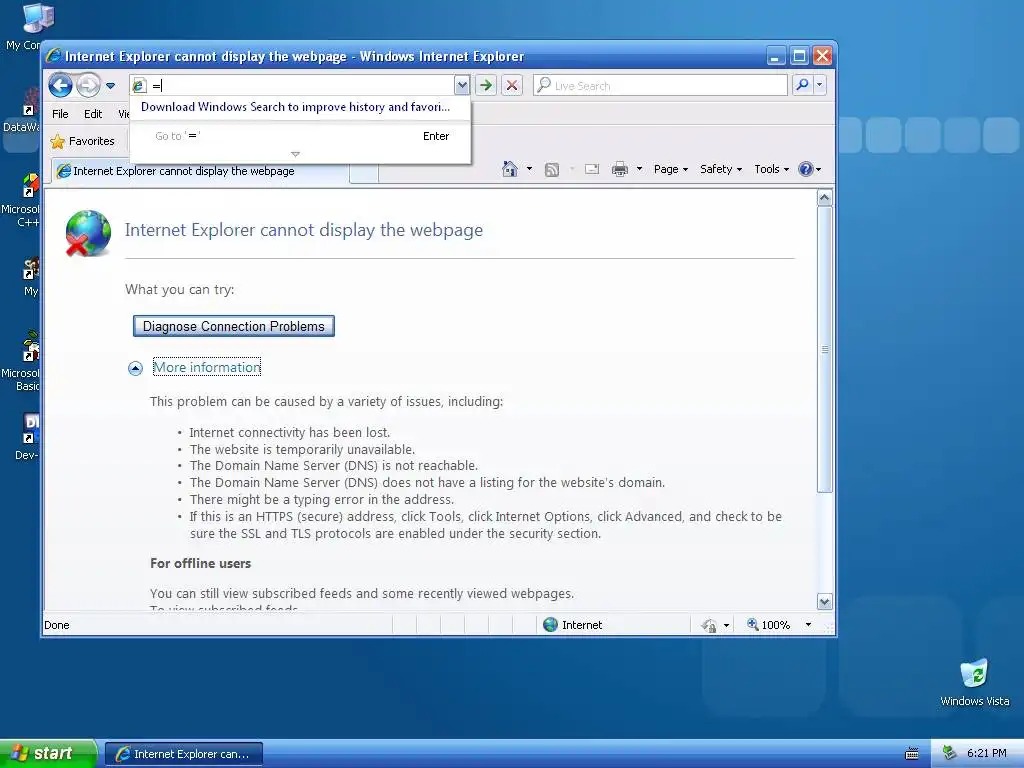Viewport: 1024px width, 768px height.
Task: Choose the Go to '=' suggestion
Action: coord(300,136)
